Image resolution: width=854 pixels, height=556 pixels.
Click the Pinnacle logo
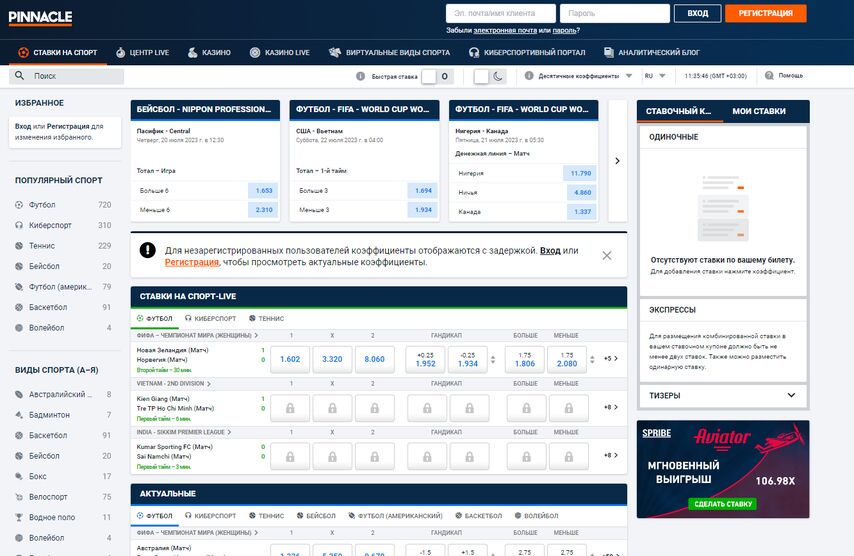(x=40, y=17)
